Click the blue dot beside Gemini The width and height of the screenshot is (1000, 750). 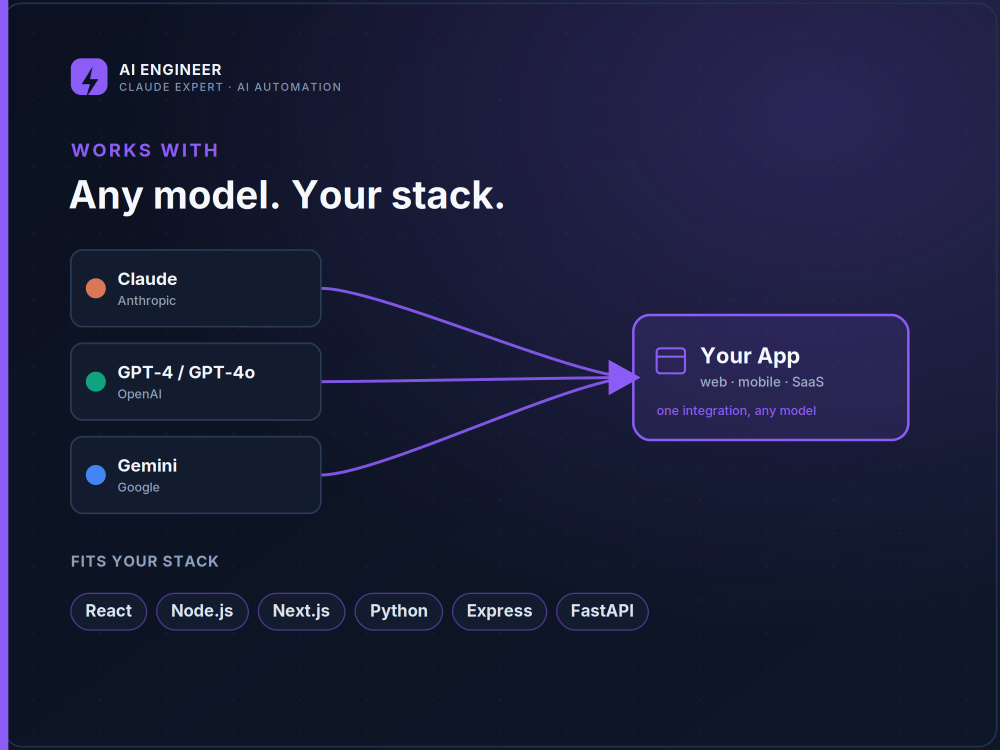(96, 474)
